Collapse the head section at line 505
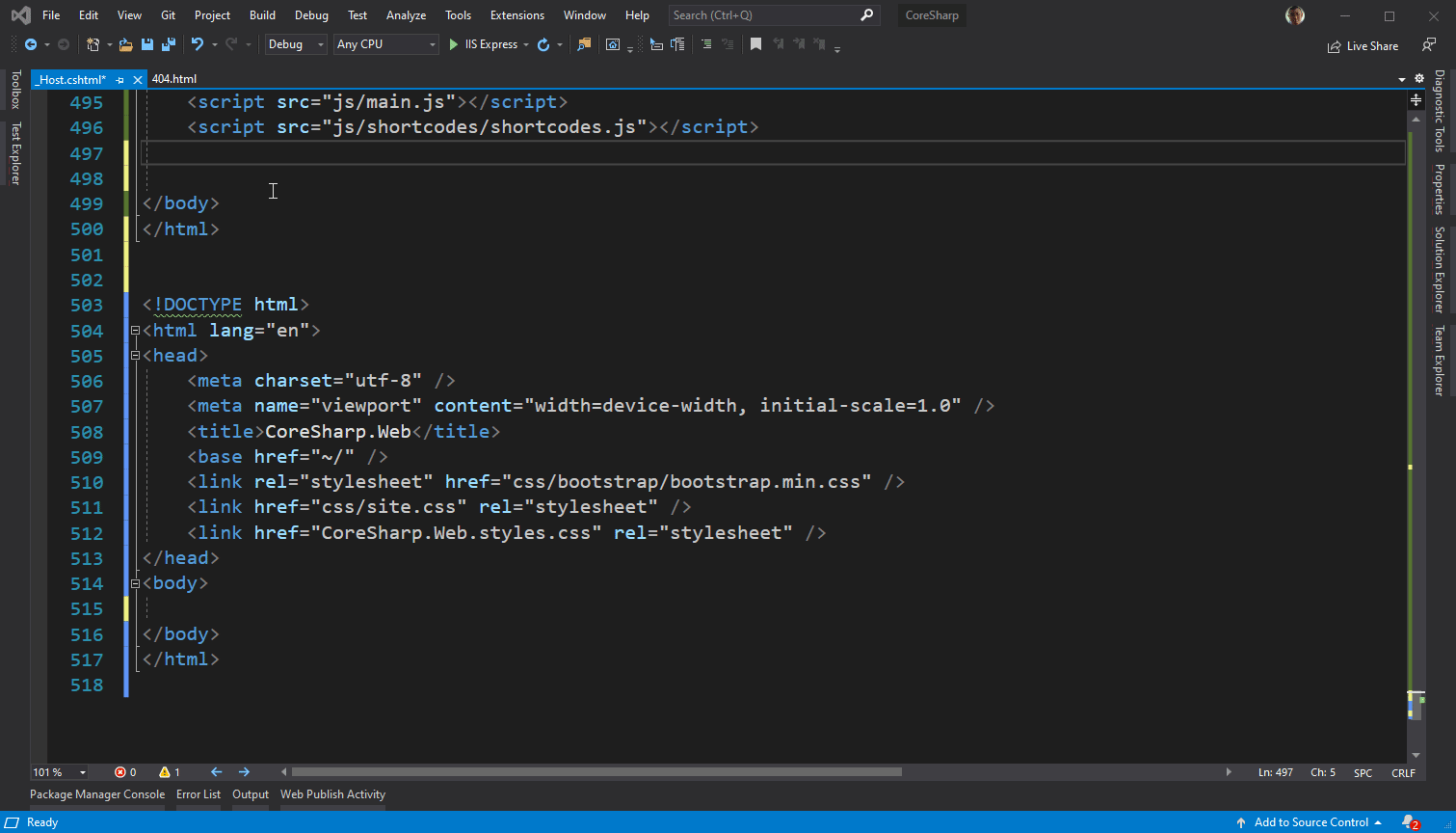 click(x=135, y=356)
